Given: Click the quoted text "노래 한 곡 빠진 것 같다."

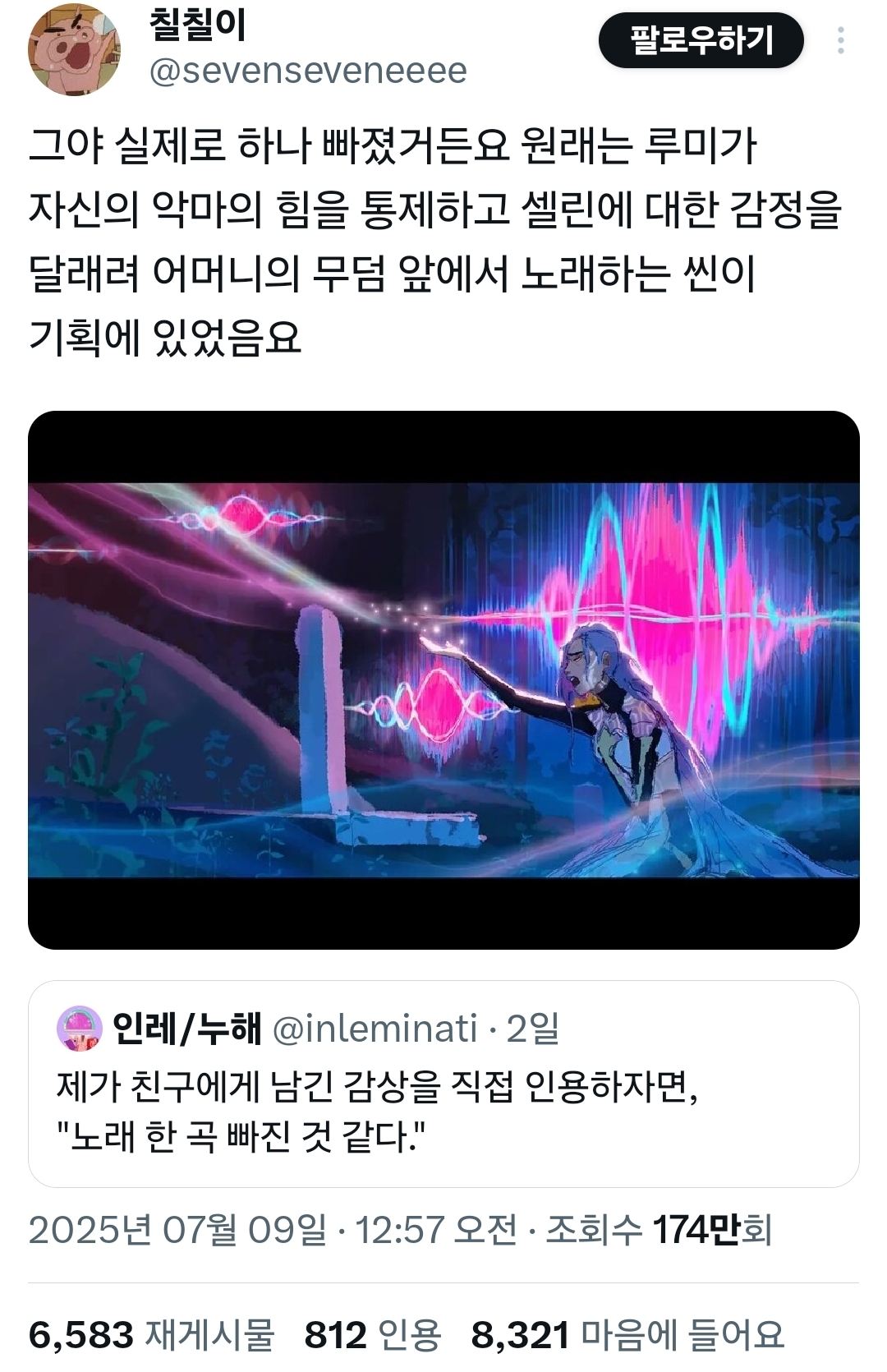Looking at the screenshot, I should tap(240, 1138).
